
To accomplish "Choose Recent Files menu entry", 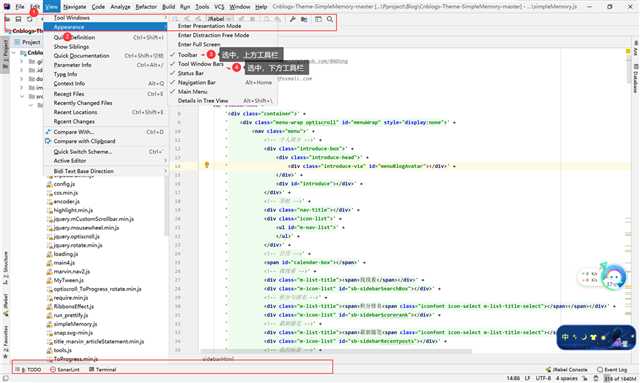I will (x=105, y=94).
